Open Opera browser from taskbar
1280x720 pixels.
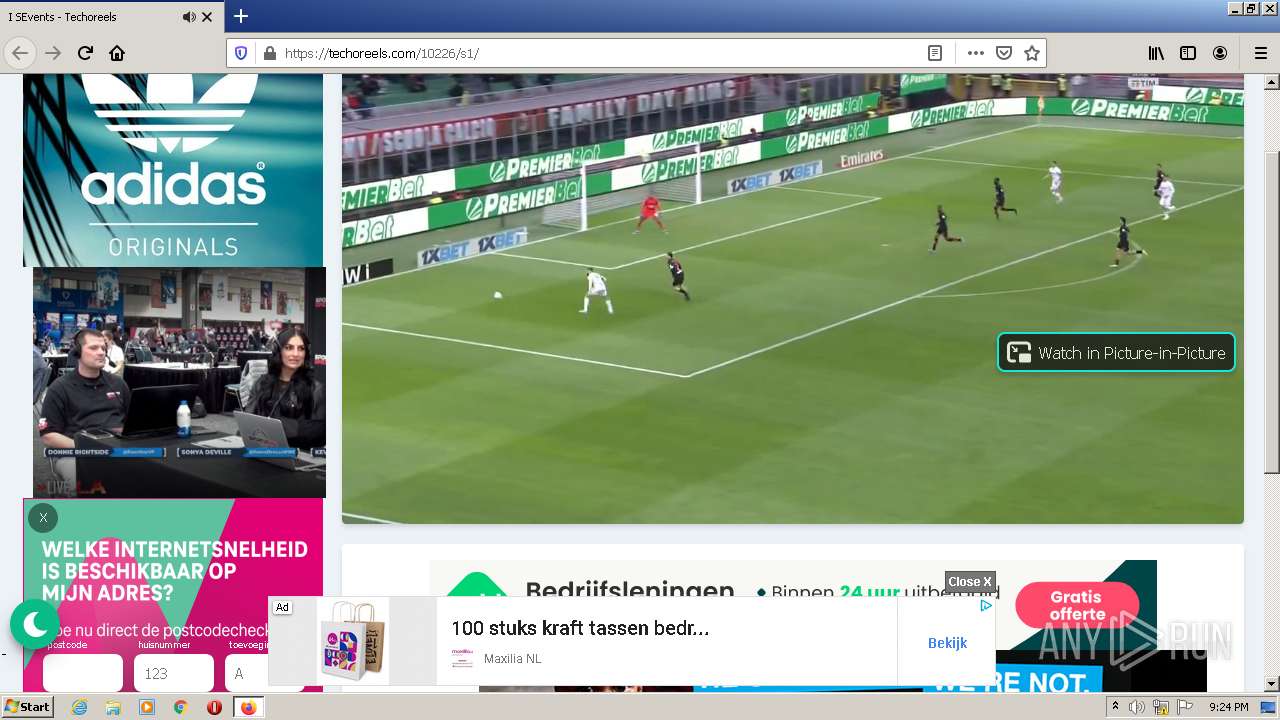coord(214,707)
